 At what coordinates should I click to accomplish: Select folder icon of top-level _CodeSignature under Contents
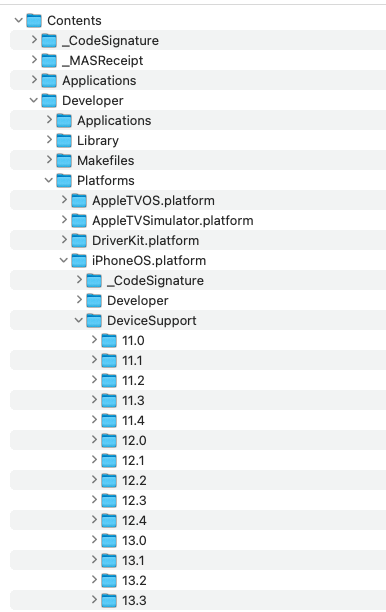click(x=49, y=40)
